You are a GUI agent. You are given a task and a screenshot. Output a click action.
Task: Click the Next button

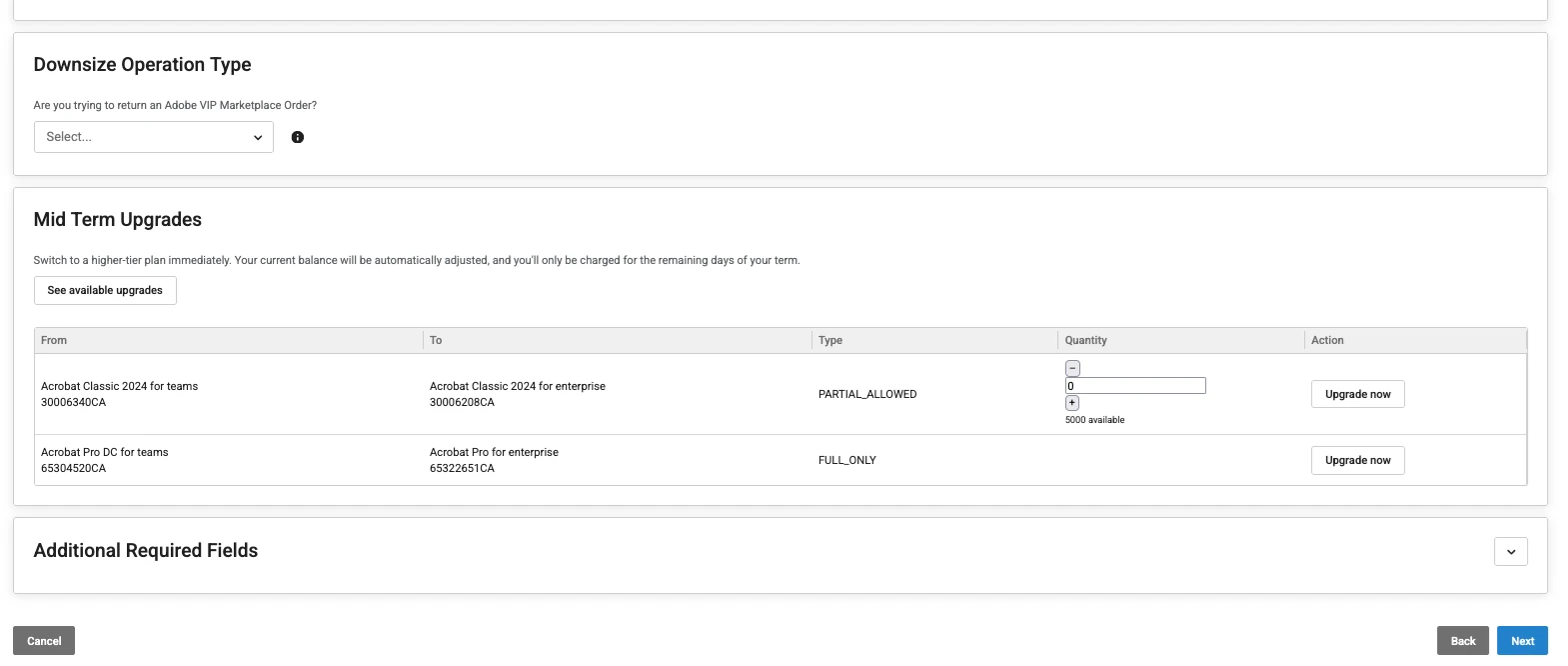coord(1522,641)
